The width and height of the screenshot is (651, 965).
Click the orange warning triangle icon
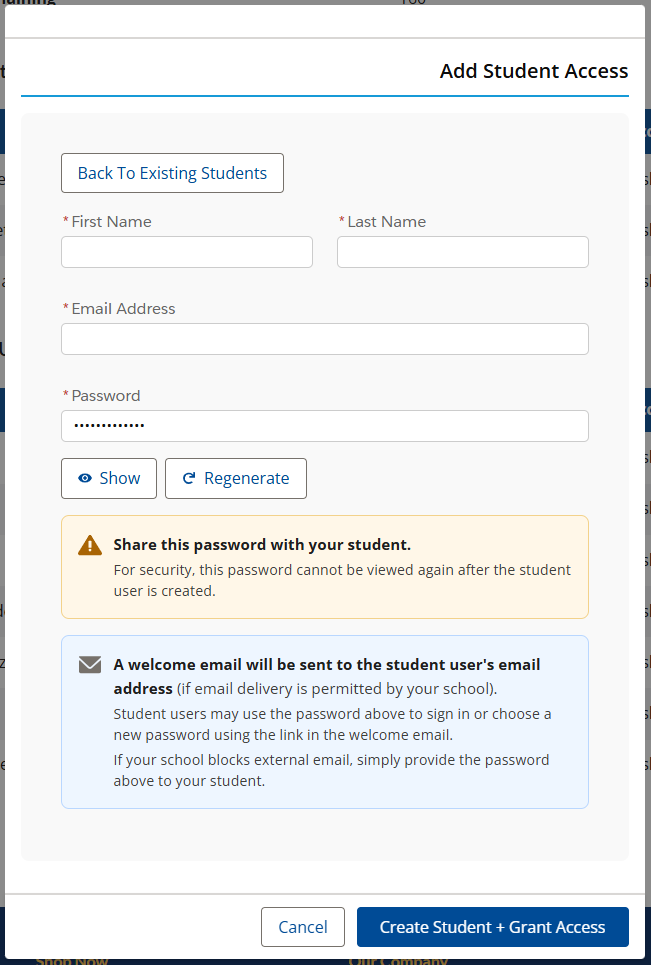[90, 545]
